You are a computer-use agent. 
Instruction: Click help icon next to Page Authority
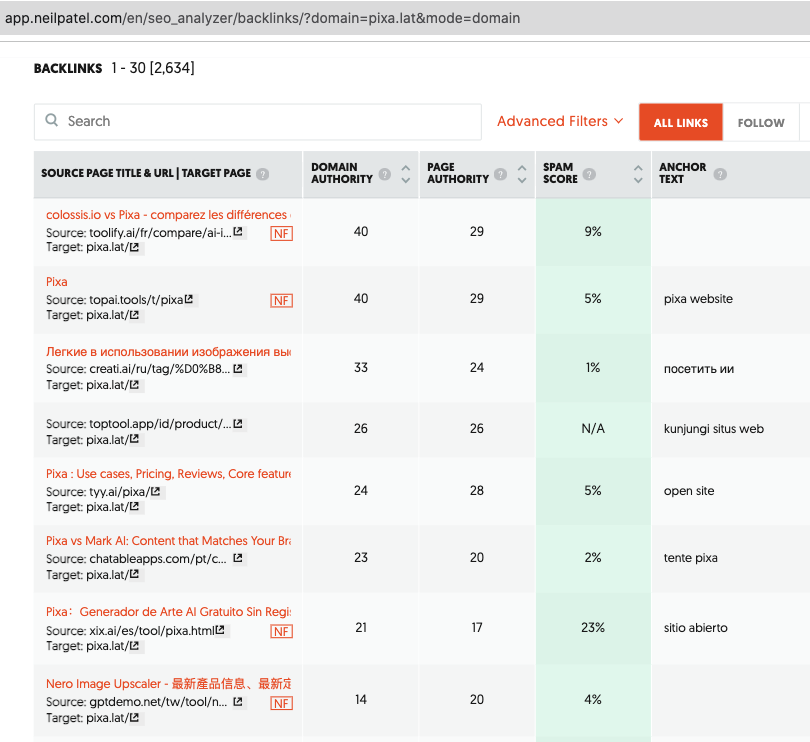(498, 179)
